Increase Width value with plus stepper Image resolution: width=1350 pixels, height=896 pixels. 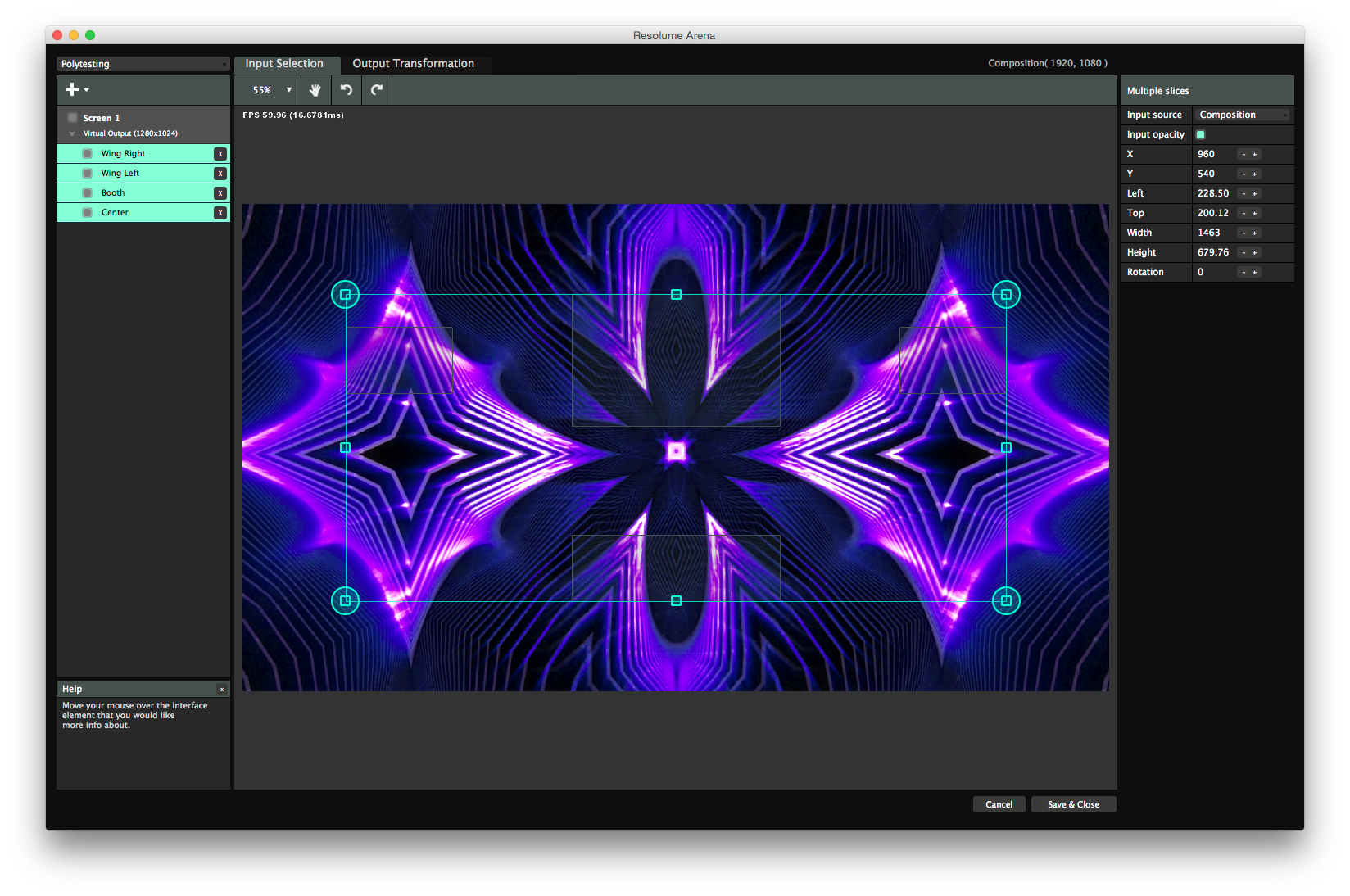[x=1254, y=233]
